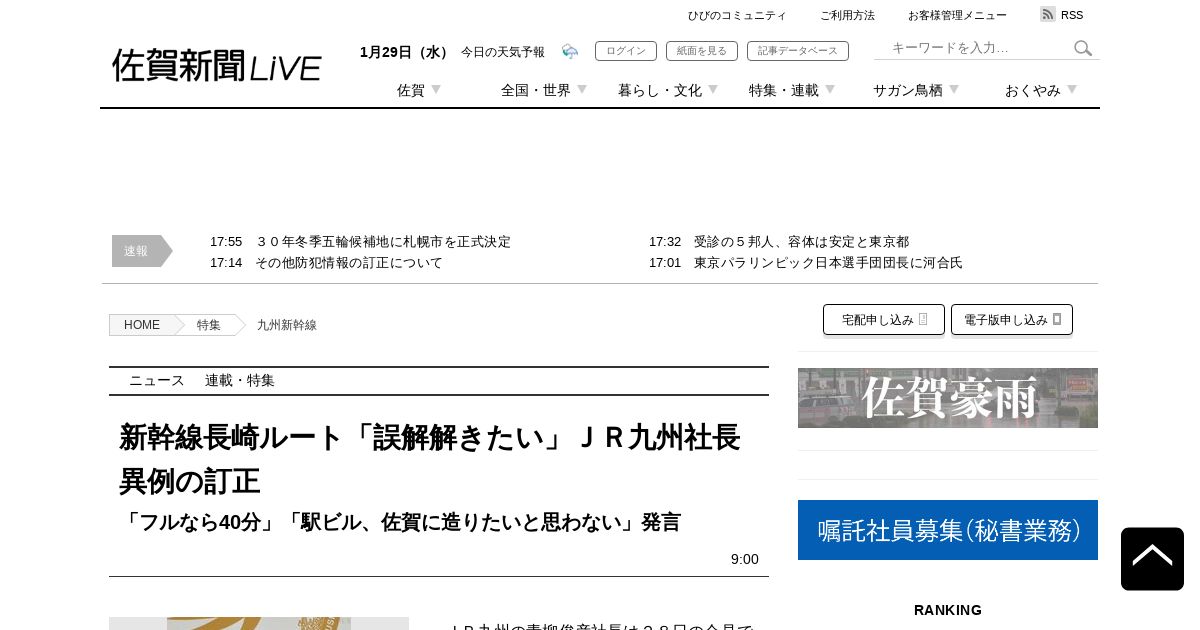The image size is (1200, 630).
Task: Go to HOME breadcrumb
Action: [142, 325]
